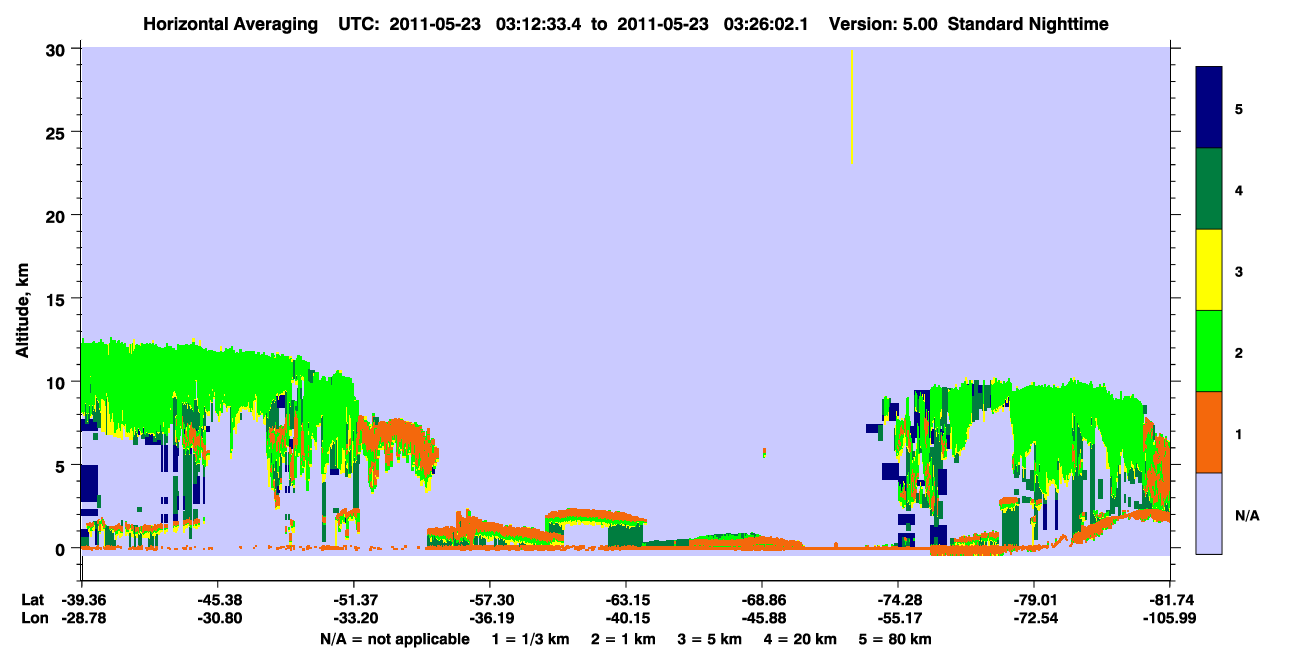Viewport: 1300px width, 667px height.
Task: Click longitude value -40.15
Action: pyautogui.click(x=625, y=619)
